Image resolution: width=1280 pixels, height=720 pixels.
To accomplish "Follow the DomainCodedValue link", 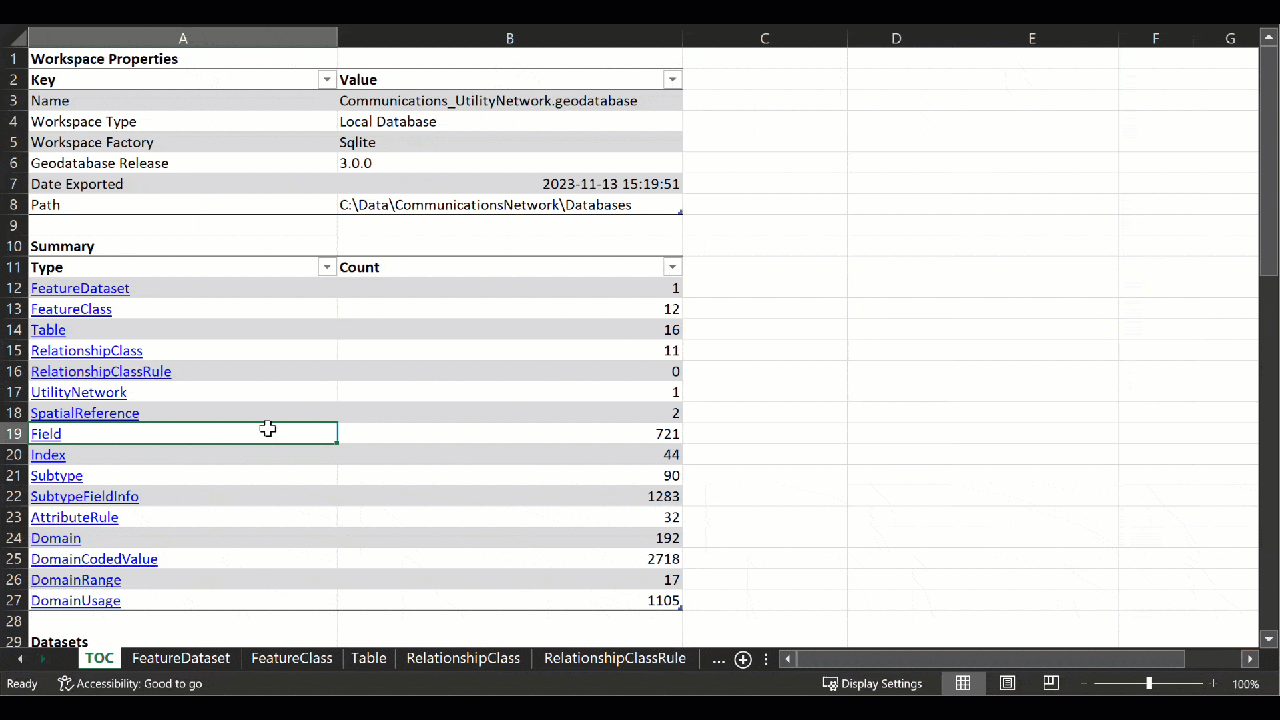I will click(x=94, y=559).
